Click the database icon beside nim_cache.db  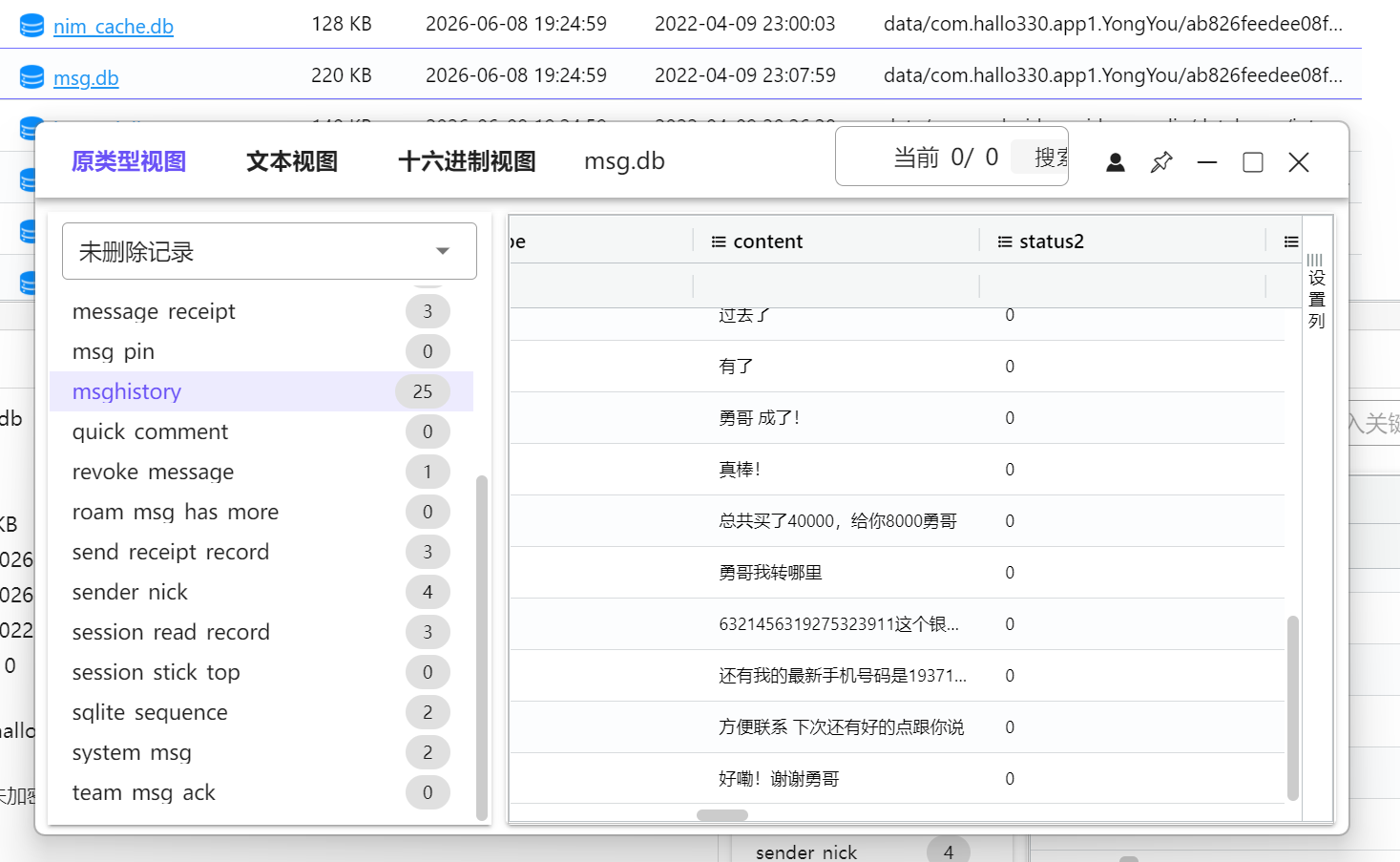pyautogui.click(x=31, y=26)
